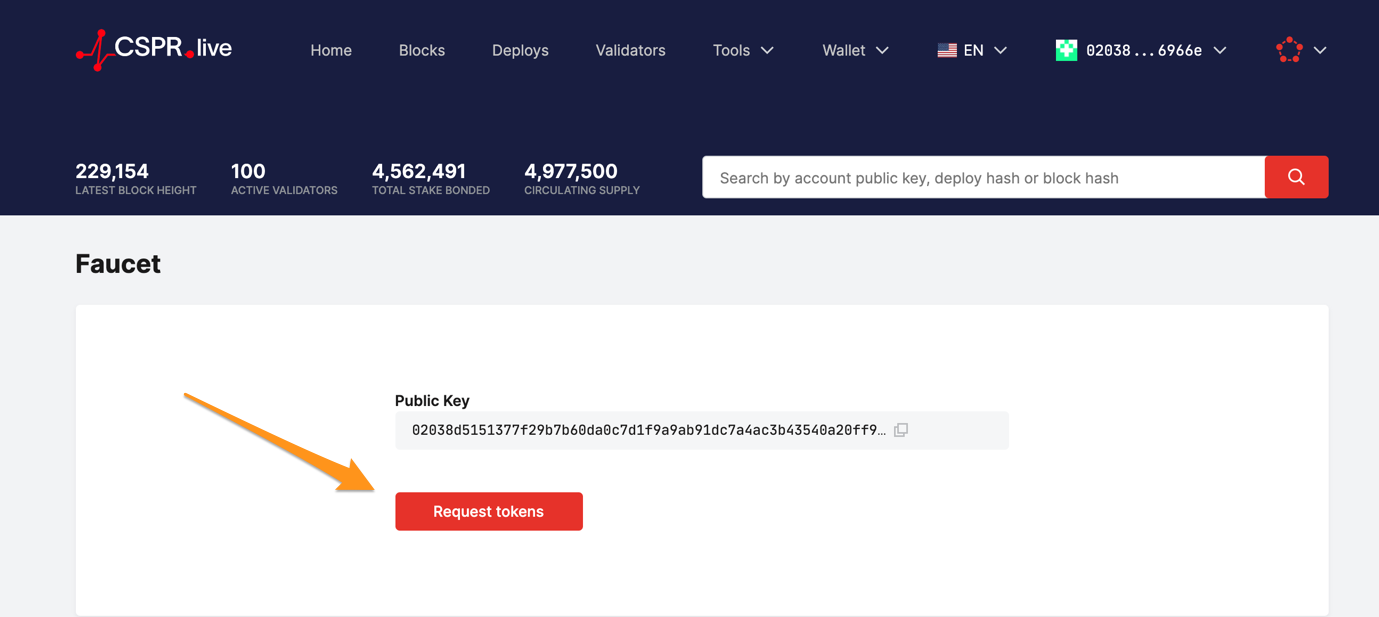Open the Validators page
Image resolution: width=1379 pixels, height=617 pixels.
click(x=630, y=50)
